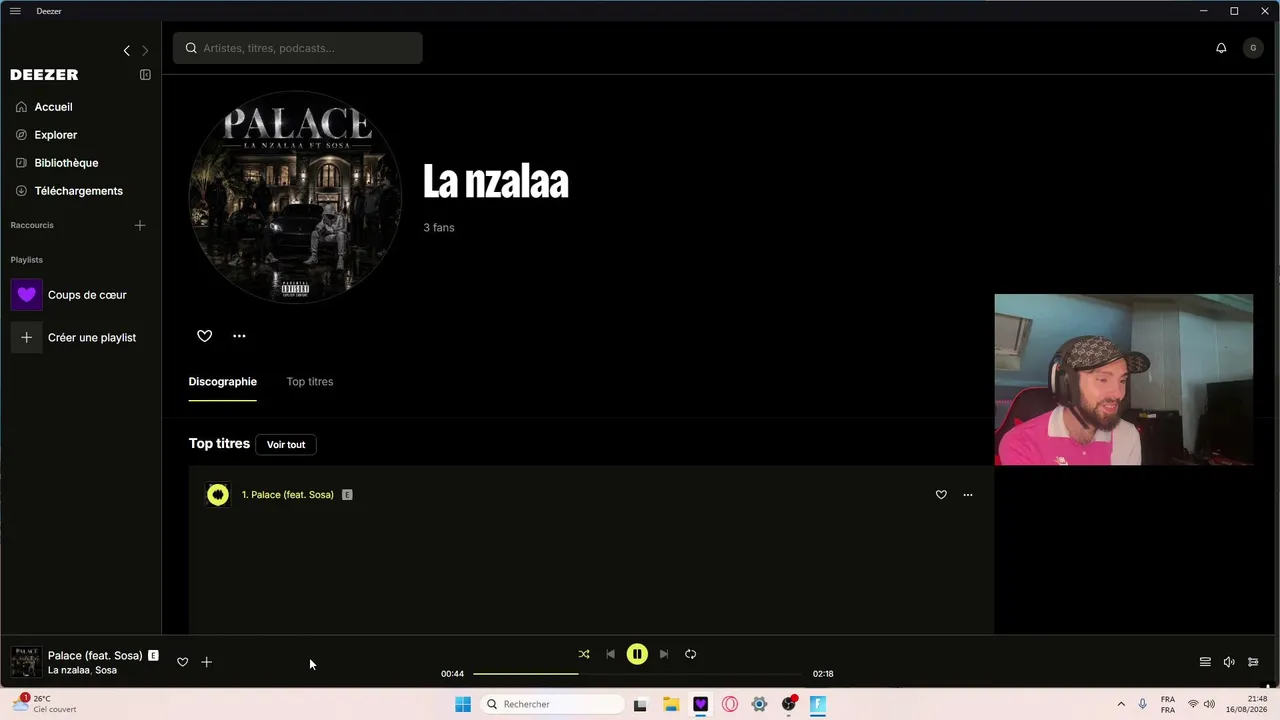Open the Deezer hamburger menu

coord(15,11)
